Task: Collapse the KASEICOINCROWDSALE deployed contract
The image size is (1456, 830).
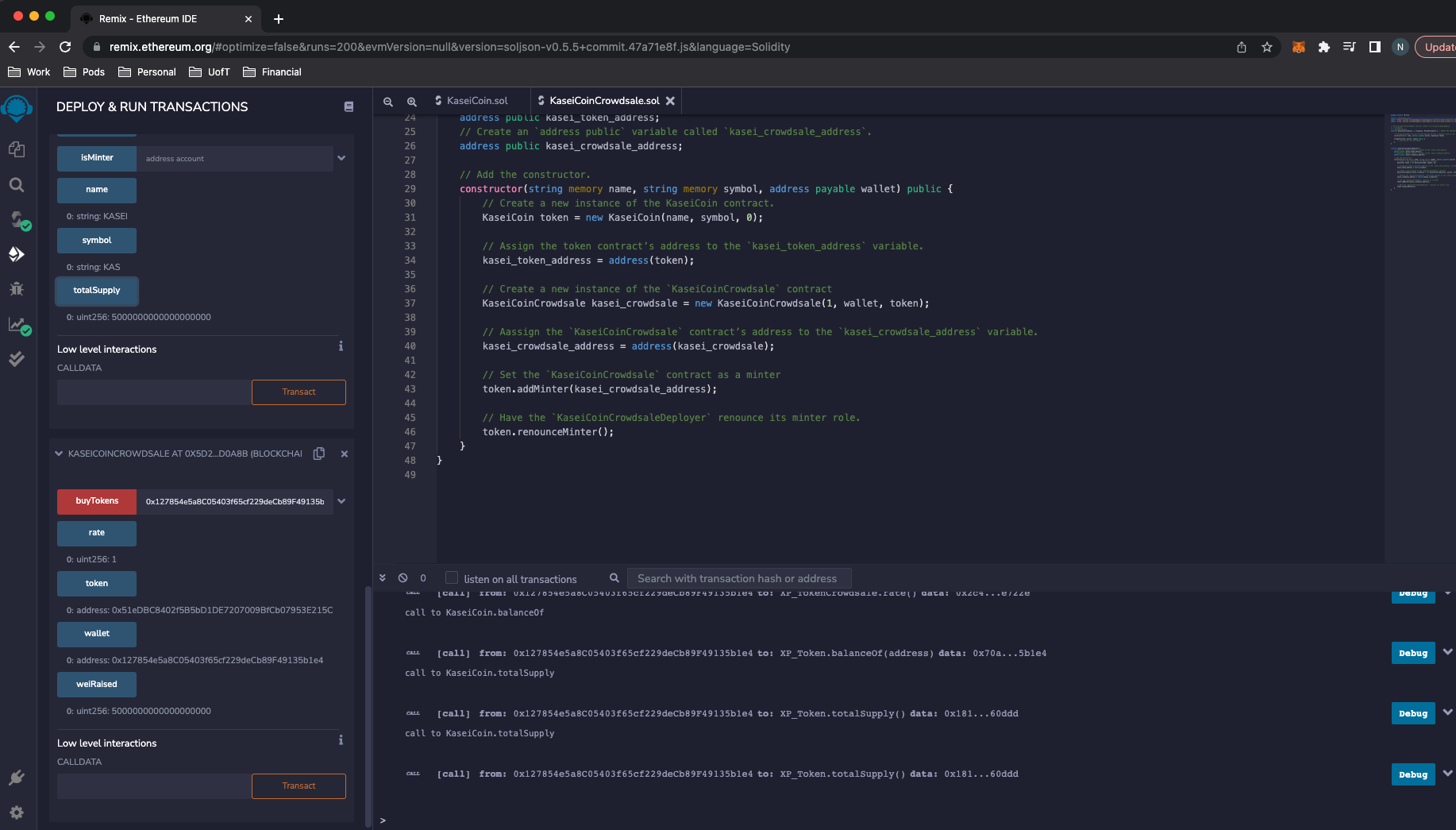Action: point(59,454)
